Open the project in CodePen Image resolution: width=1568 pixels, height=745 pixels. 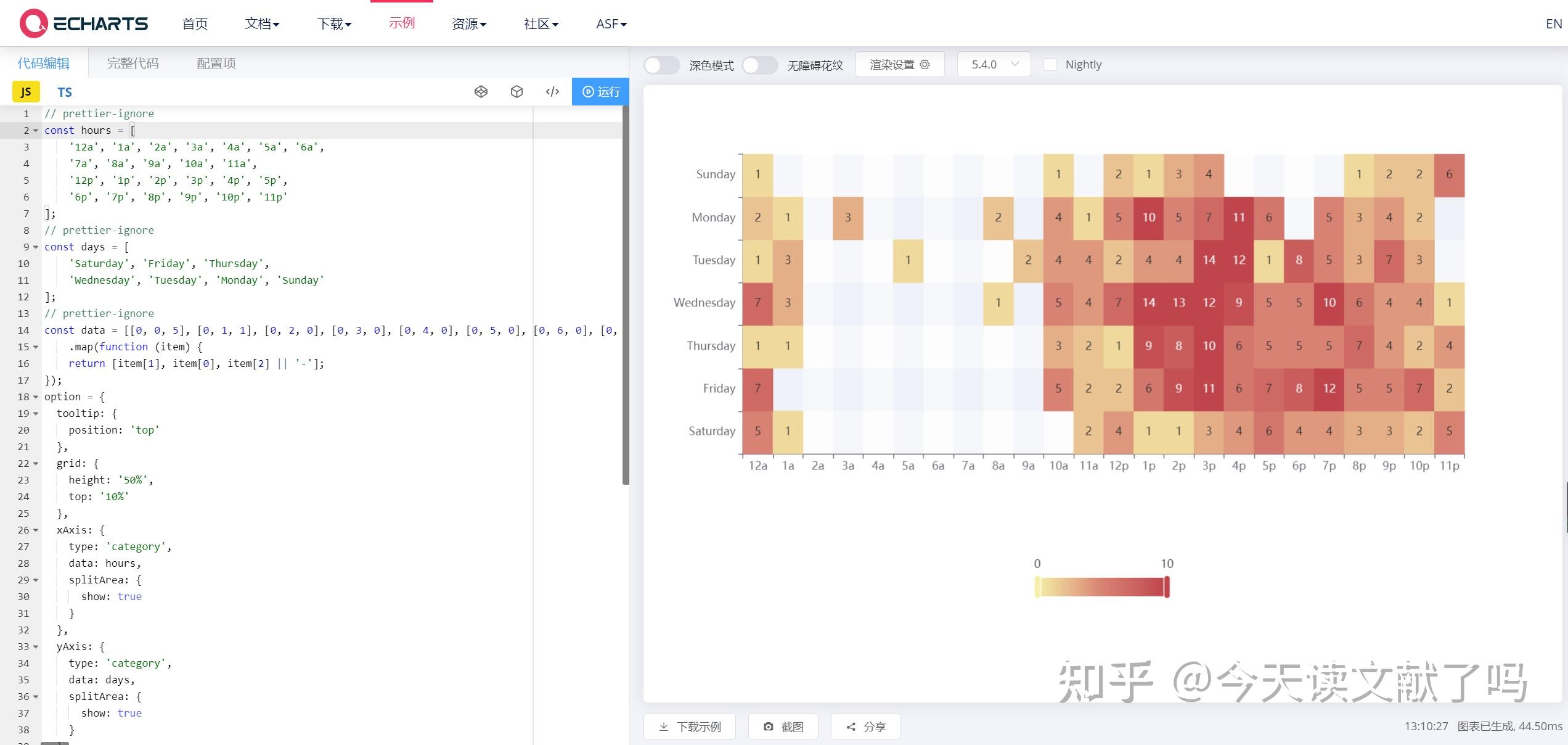[x=481, y=91]
